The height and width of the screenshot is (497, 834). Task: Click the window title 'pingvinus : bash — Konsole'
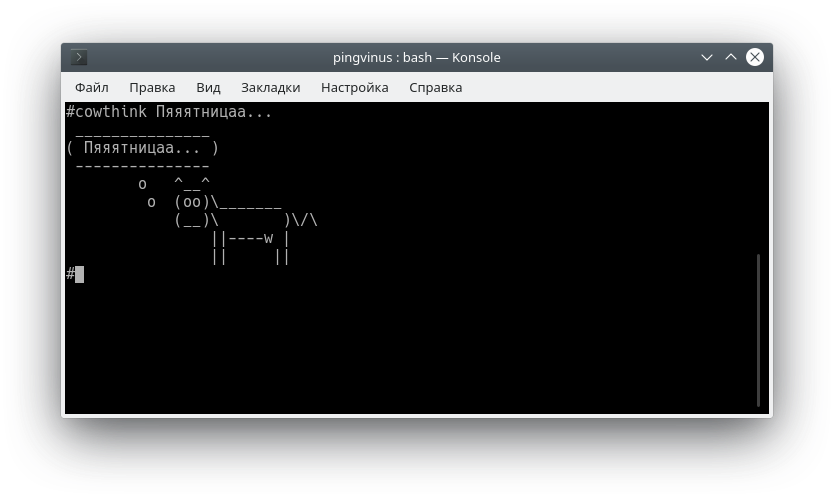(x=416, y=58)
